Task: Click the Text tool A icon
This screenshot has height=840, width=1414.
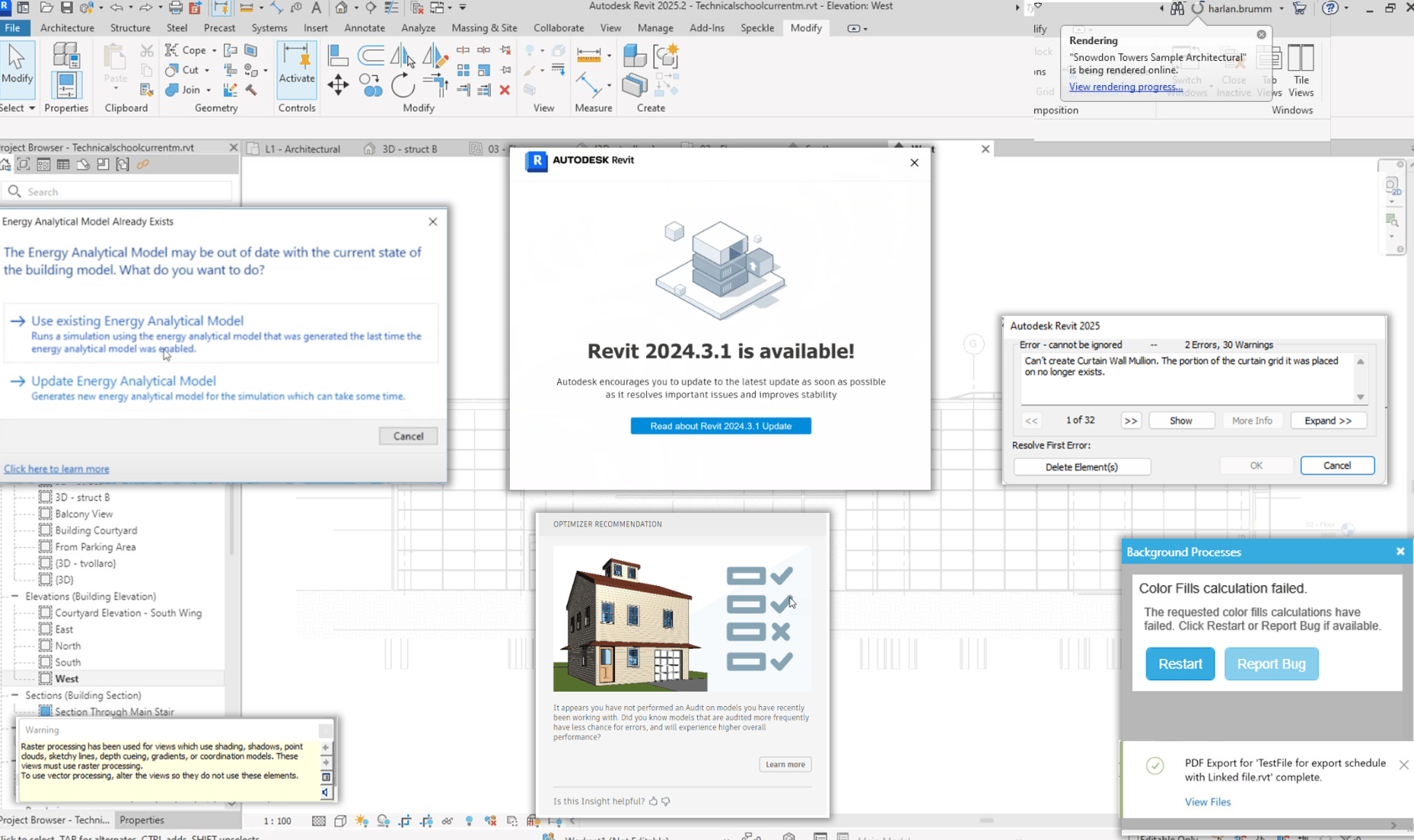Action: [x=317, y=8]
